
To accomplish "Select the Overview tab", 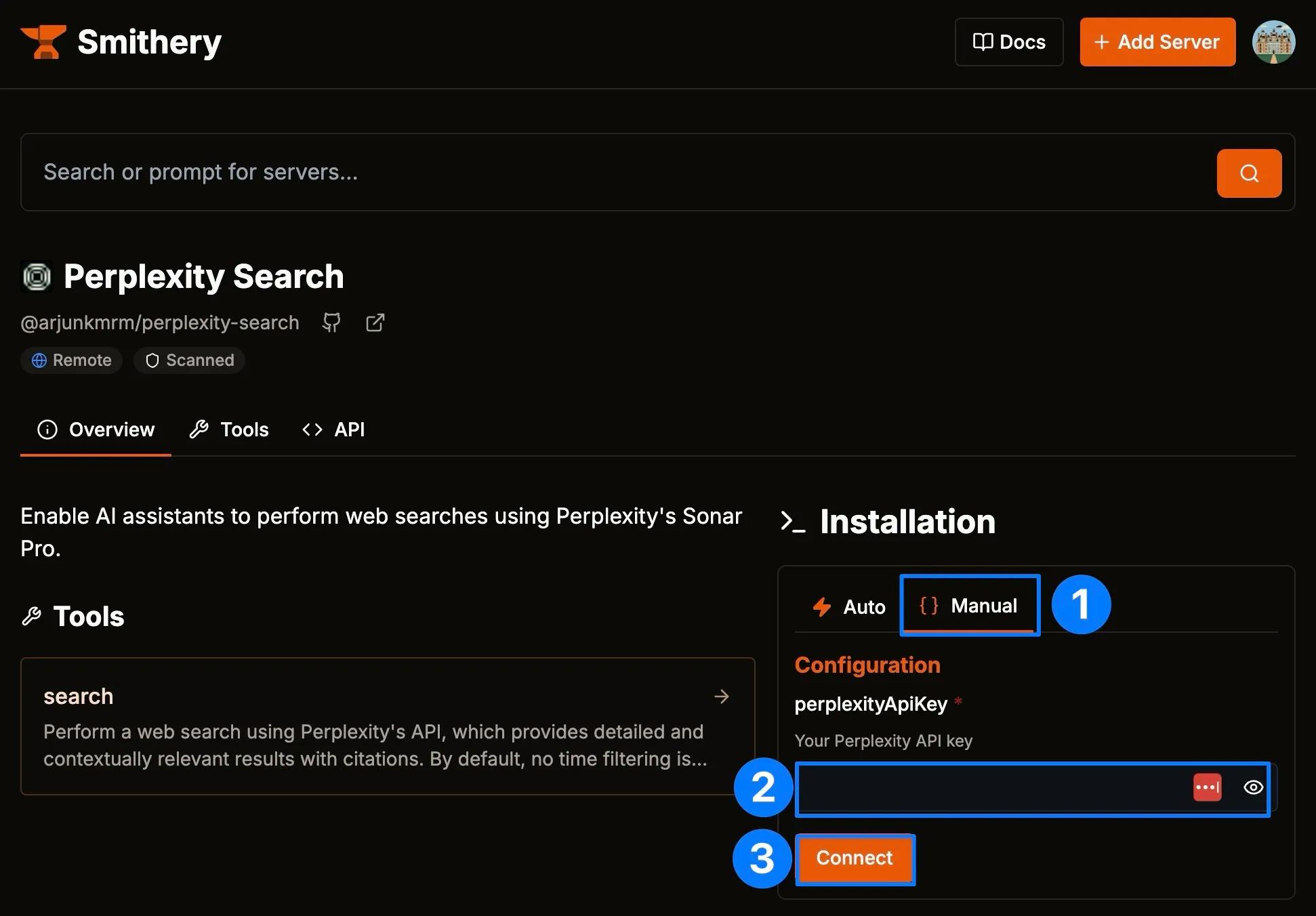I will coord(96,430).
